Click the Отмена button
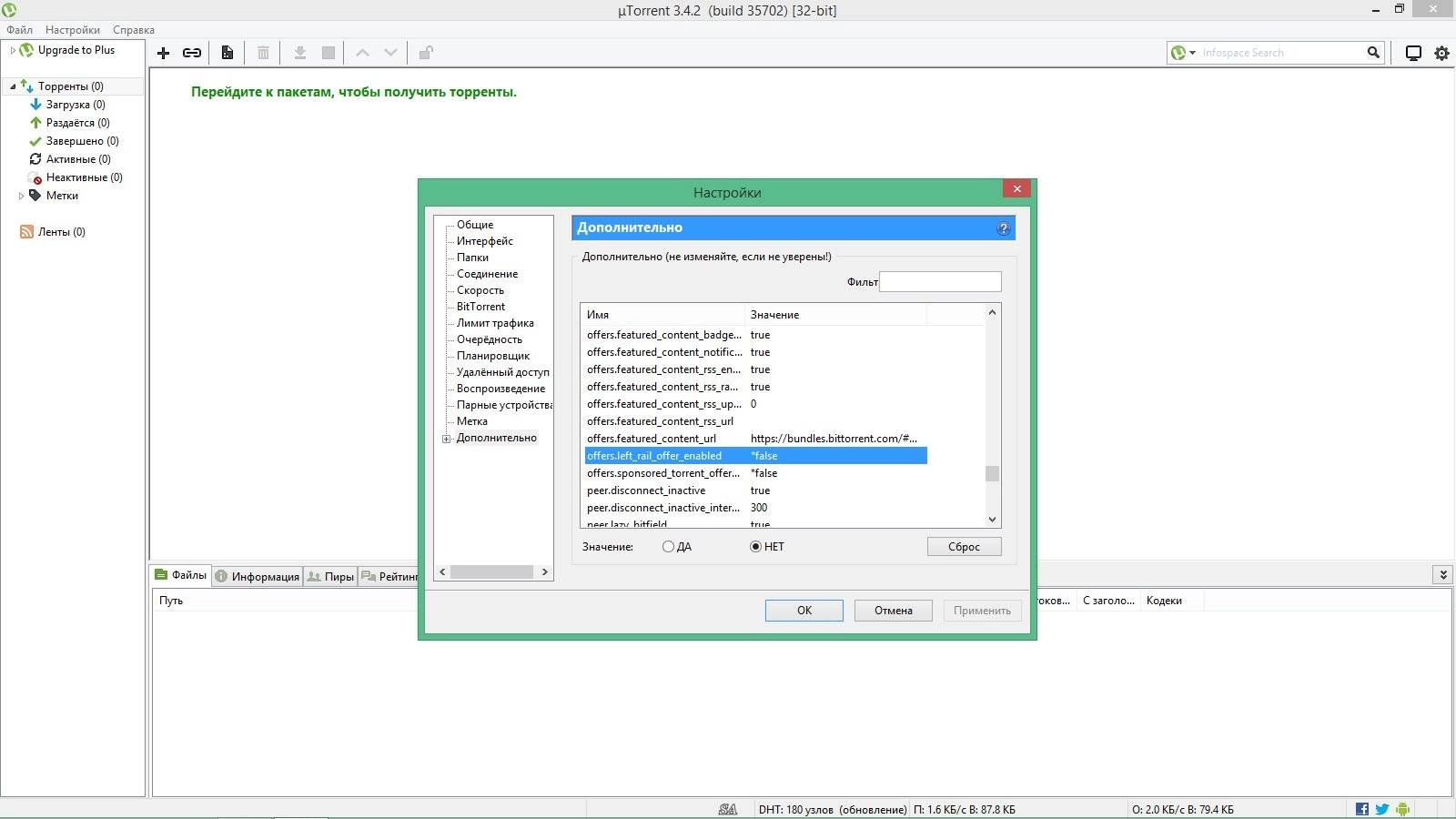Image resolution: width=1456 pixels, height=819 pixels. point(894,611)
